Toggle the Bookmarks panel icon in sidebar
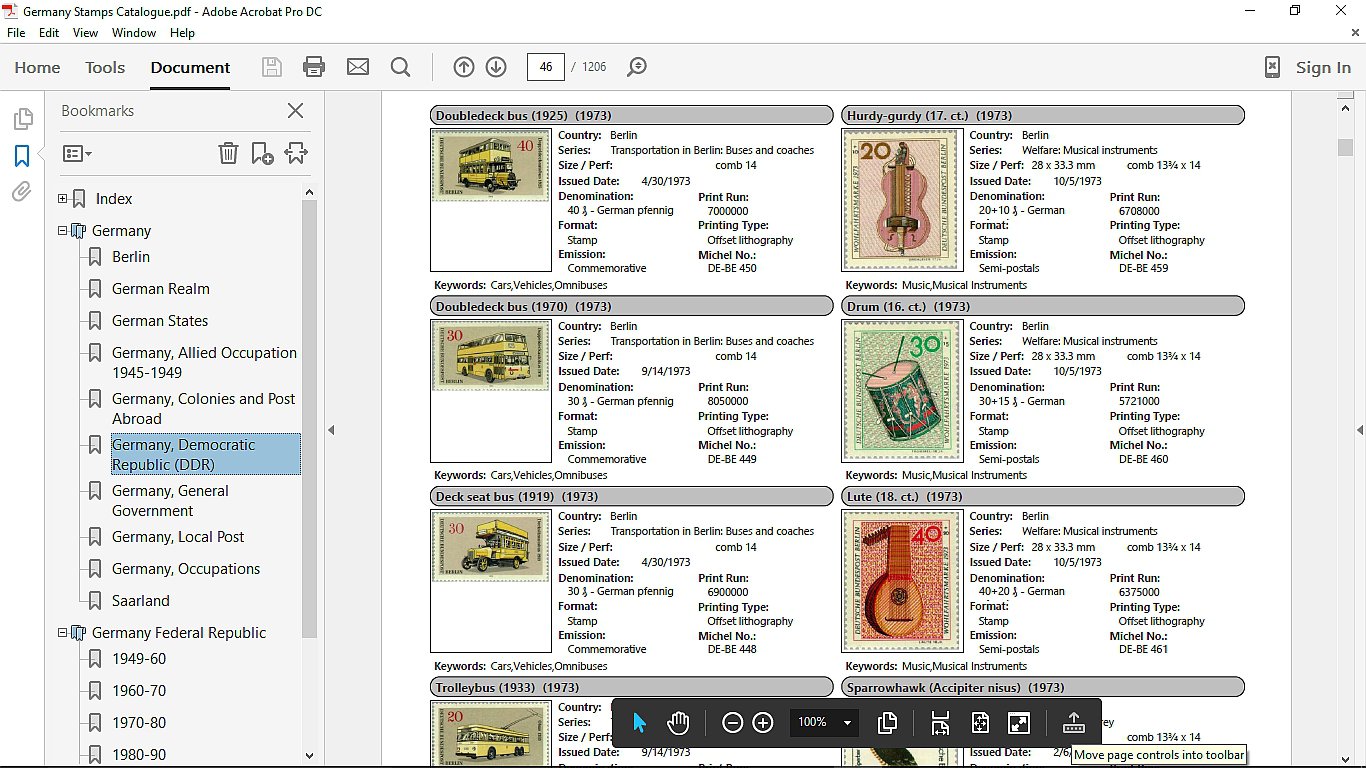The height and width of the screenshot is (768, 1366). [22, 156]
